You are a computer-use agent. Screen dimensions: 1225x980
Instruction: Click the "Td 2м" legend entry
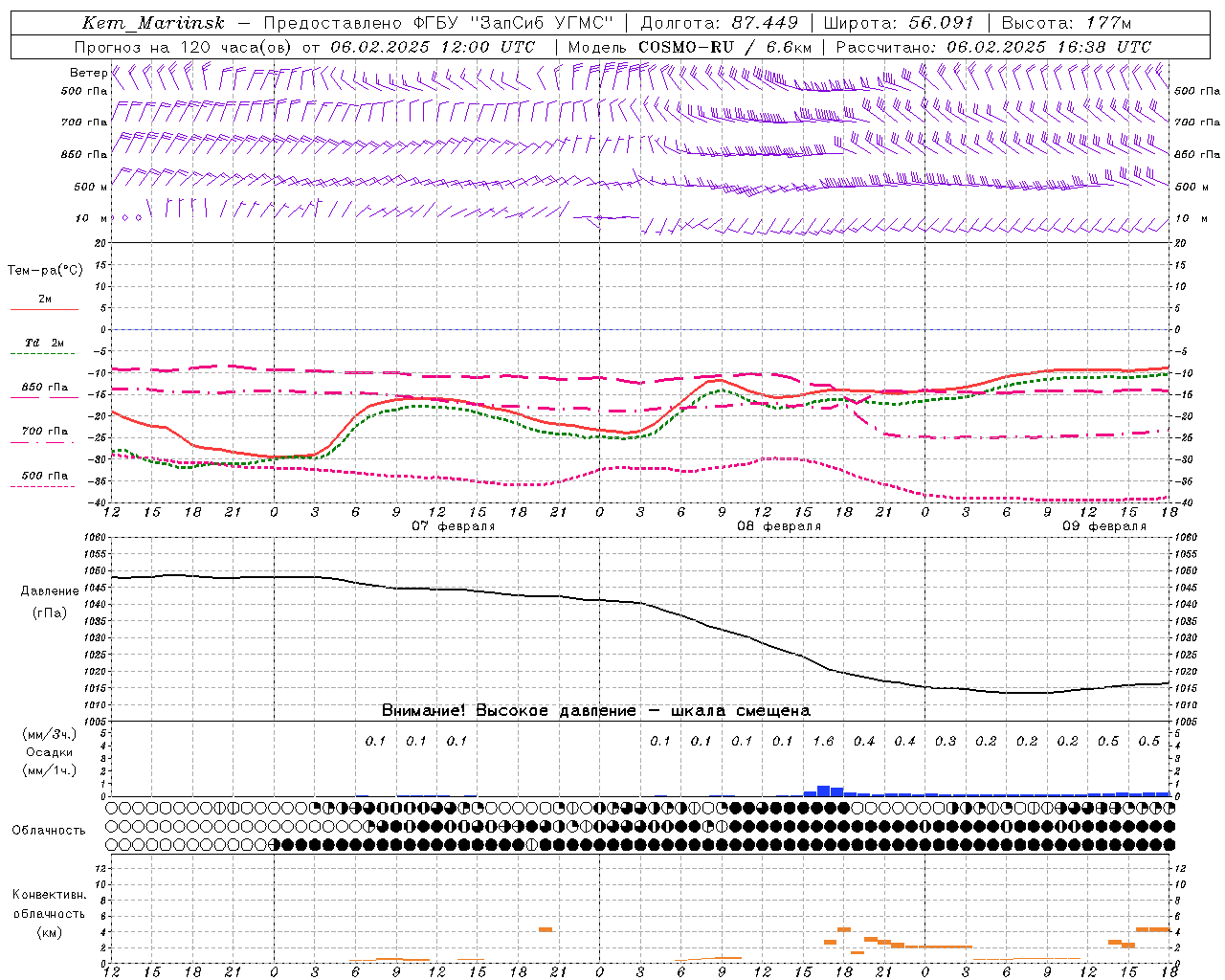point(44,343)
